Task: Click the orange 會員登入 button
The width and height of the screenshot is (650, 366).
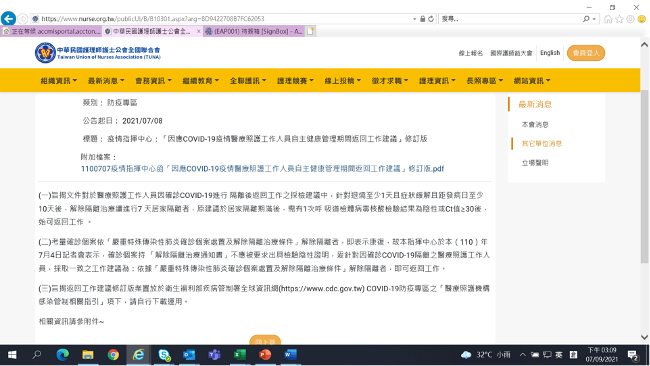Action: point(586,53)
